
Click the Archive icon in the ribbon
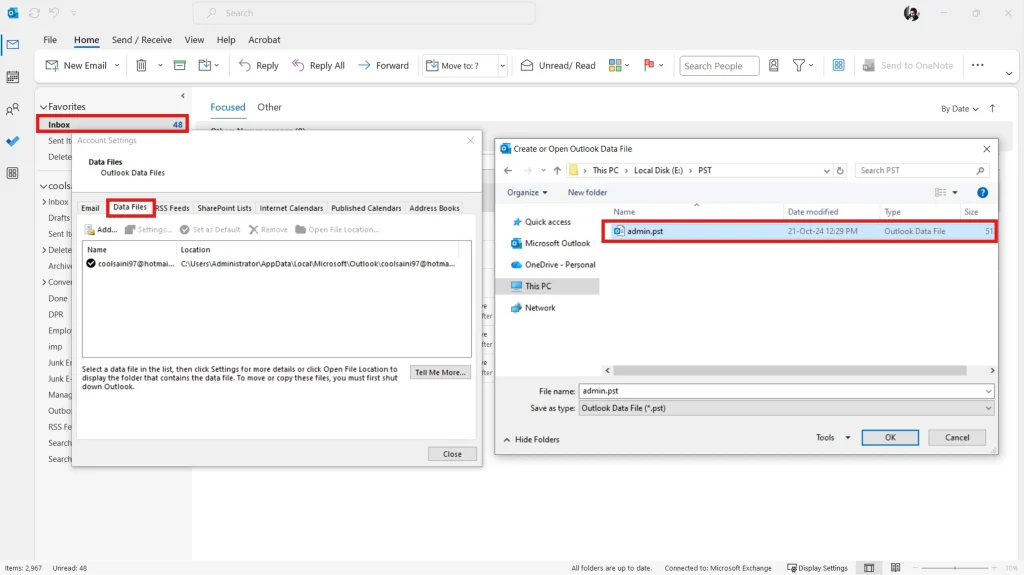(180, 65)
